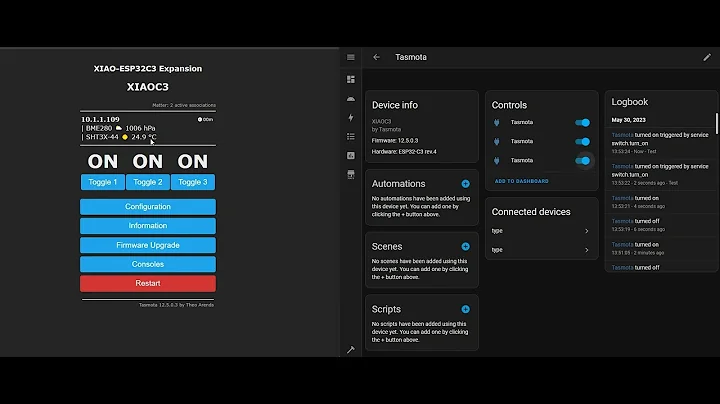Add a script with the plus icon
Image resolution: width=720 pixels, height=404 pixels.
(465, 309)
